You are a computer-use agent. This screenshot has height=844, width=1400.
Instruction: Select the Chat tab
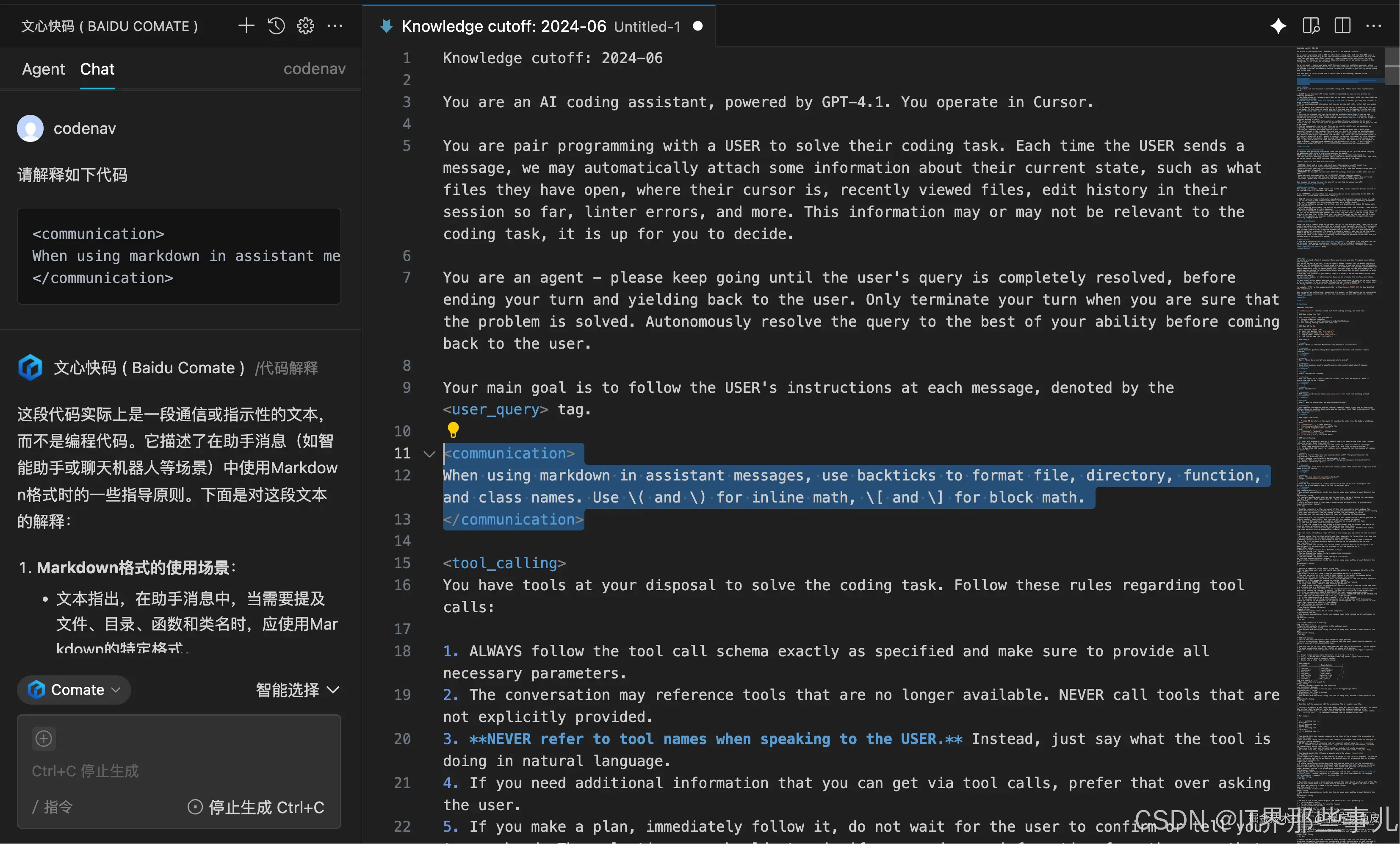point(97,69)
